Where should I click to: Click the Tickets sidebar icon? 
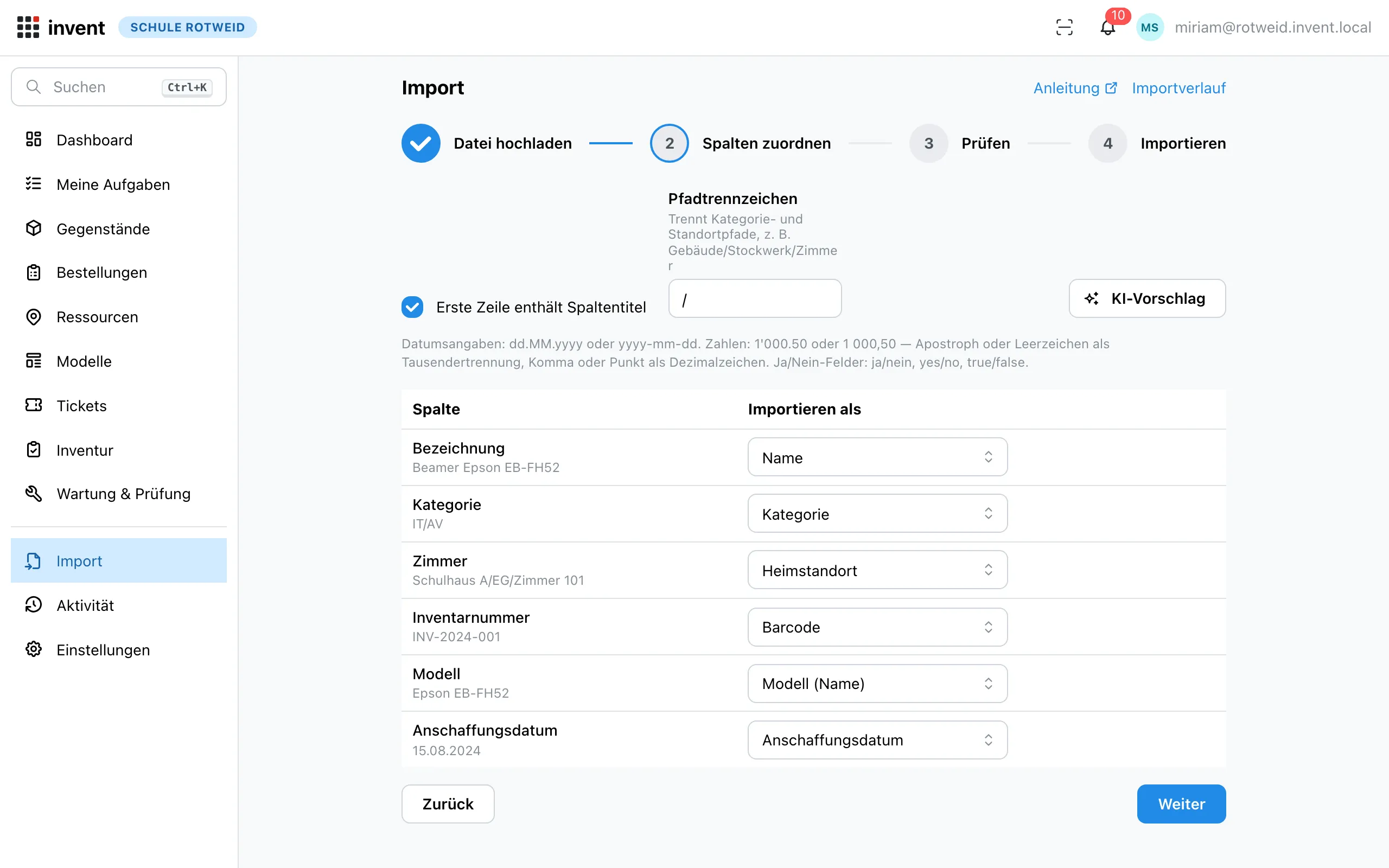pos(33,405)
